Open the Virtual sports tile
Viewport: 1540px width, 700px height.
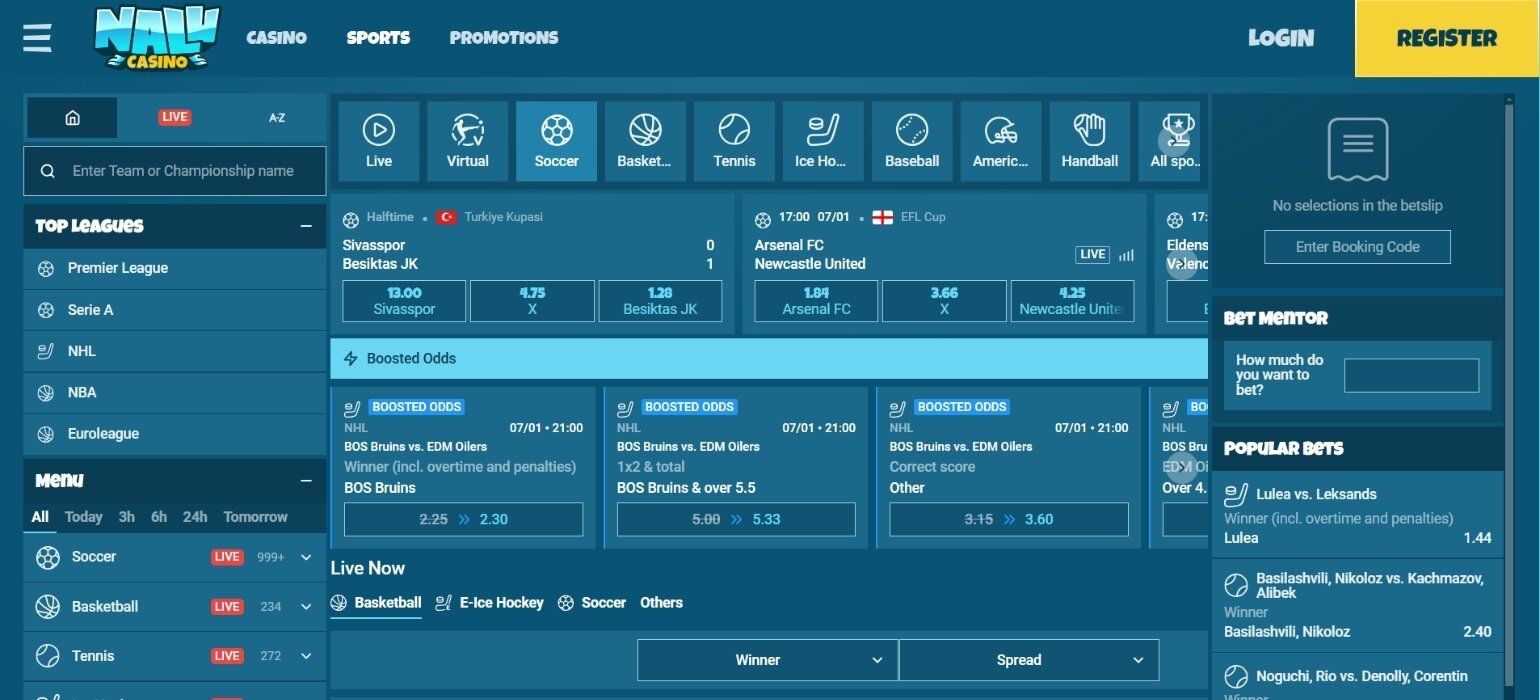[x=468, y=141]
